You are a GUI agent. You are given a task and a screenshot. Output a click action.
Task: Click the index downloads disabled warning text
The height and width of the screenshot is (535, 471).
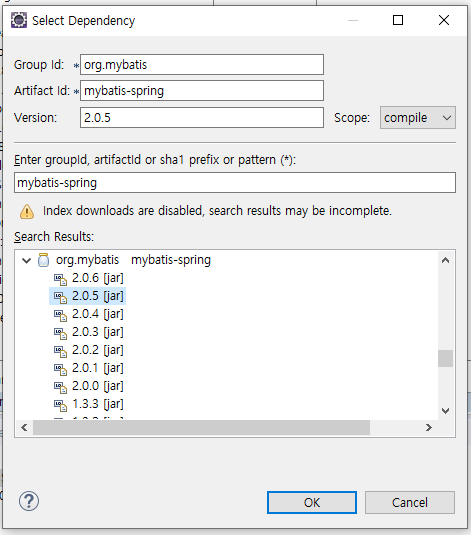click(x=217, y=211)
